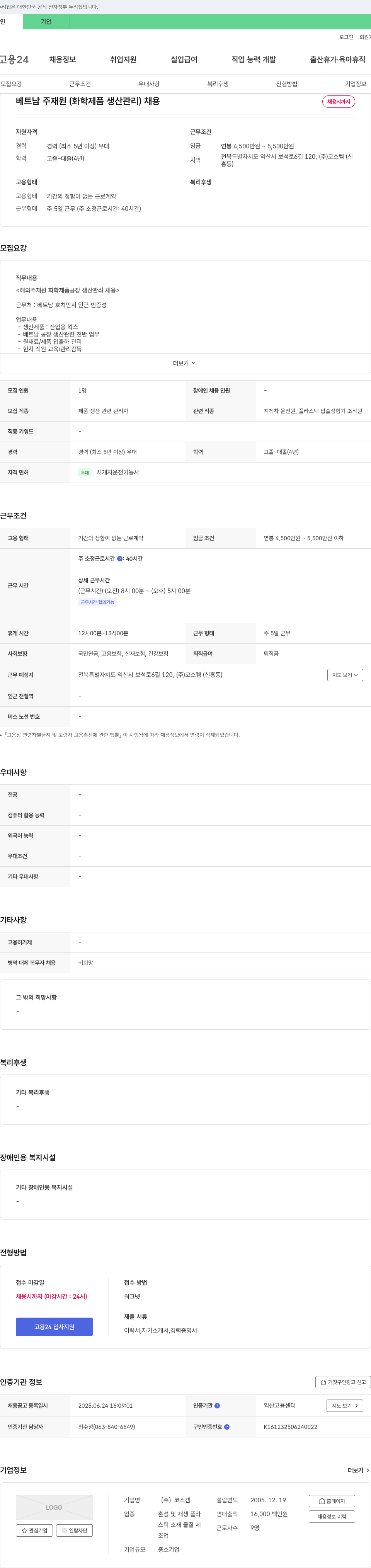
Task: Click the 이력서,자기소개서,경력증명서 documents text
Action: pyautogui.click(x=160, y=1331)
